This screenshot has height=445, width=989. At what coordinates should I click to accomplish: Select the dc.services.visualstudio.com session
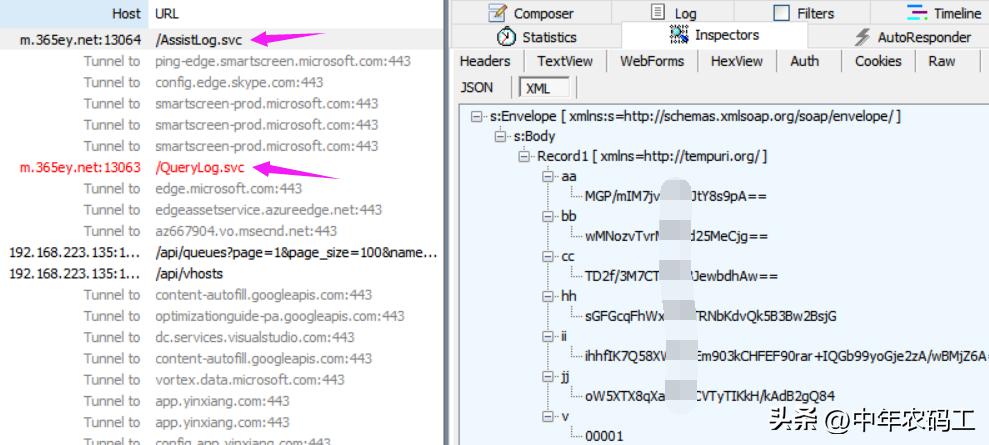coord(221,338)
